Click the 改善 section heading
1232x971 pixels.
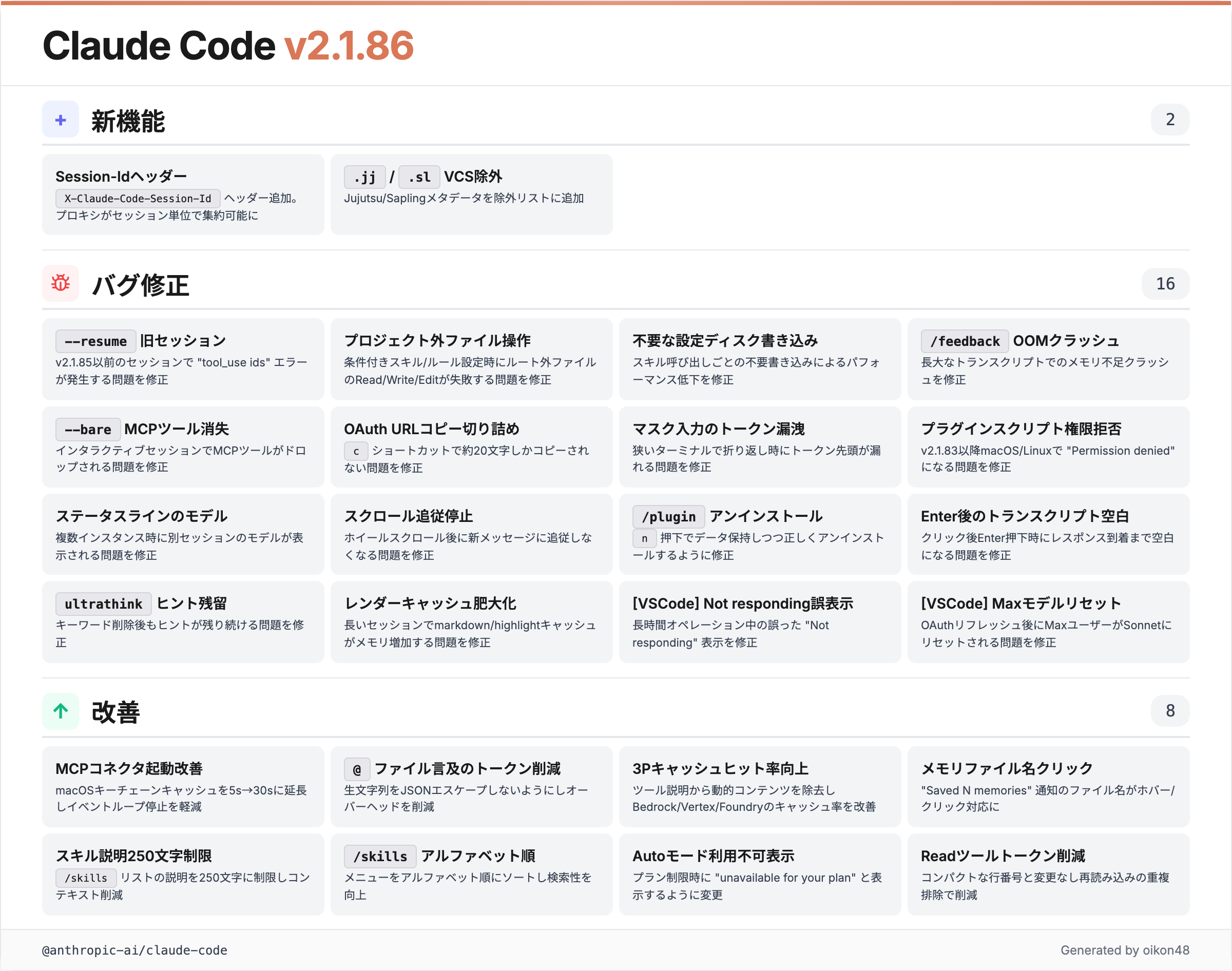[115, 712]
